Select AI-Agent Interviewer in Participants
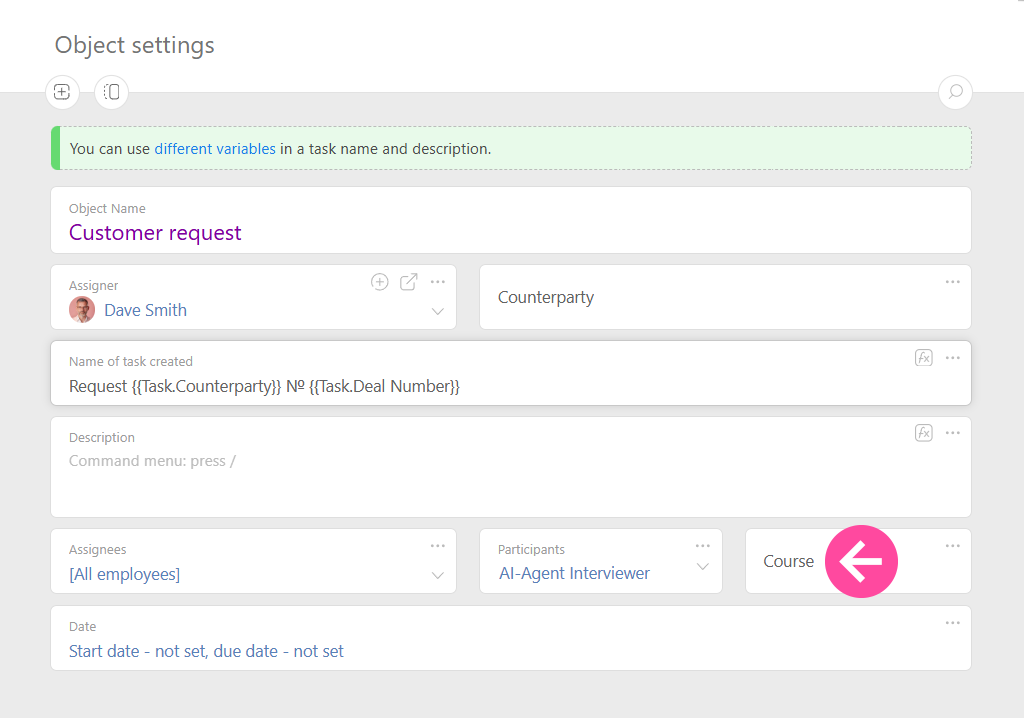1024x718 pixels. coord(574,573)
